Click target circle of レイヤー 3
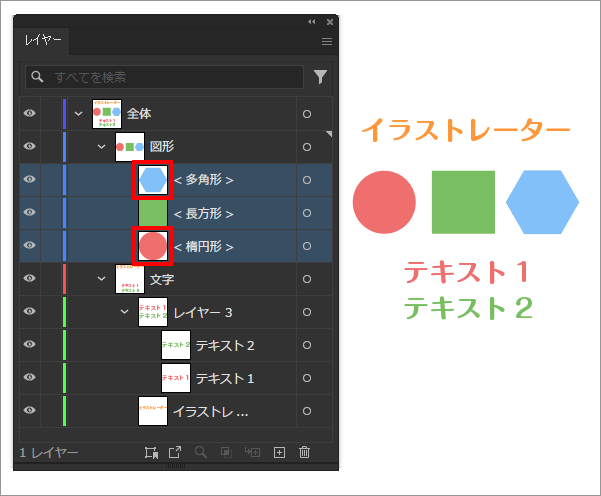This screenshot has height=496, width=601. coord(307,312)
